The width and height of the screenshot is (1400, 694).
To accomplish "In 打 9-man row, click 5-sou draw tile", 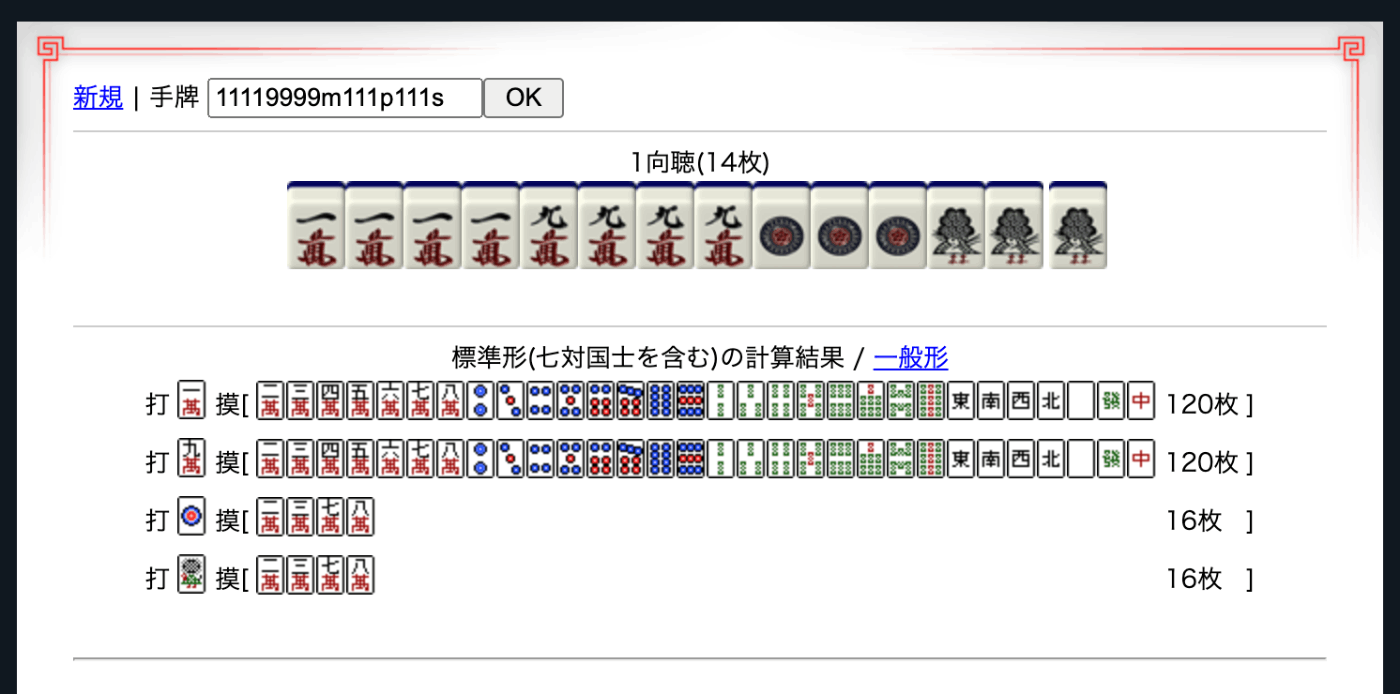I will pyautogui.click(x=812, y=458).
